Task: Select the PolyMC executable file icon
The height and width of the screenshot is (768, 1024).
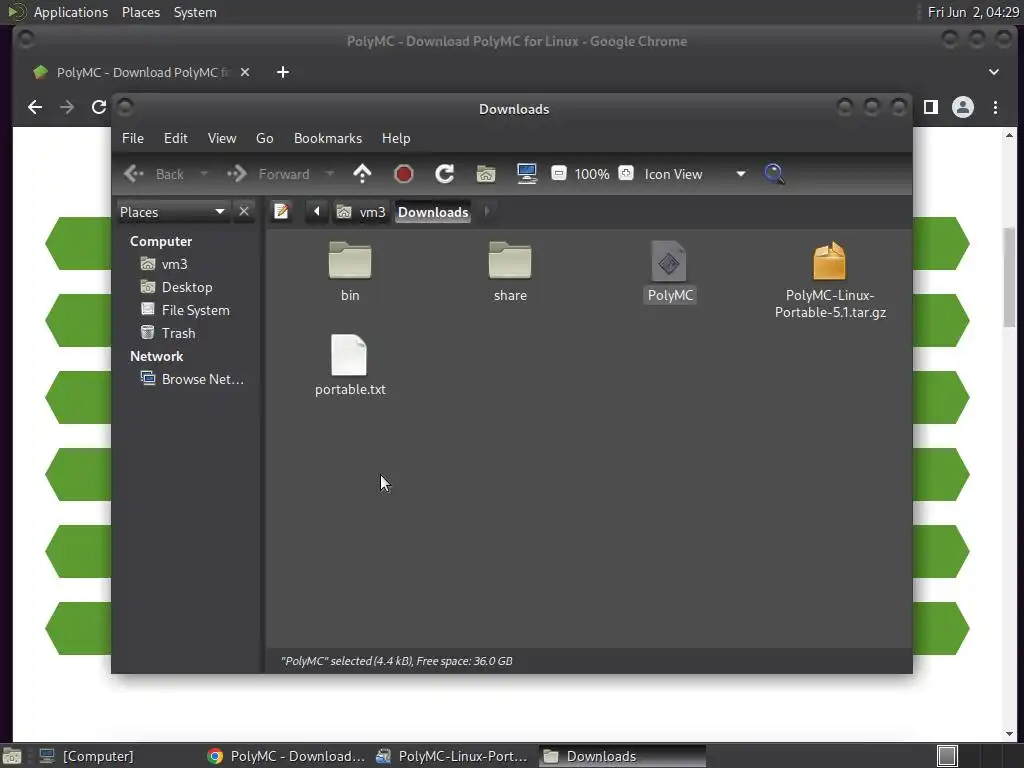Action: pyautogui.click(x=669, y=261)
